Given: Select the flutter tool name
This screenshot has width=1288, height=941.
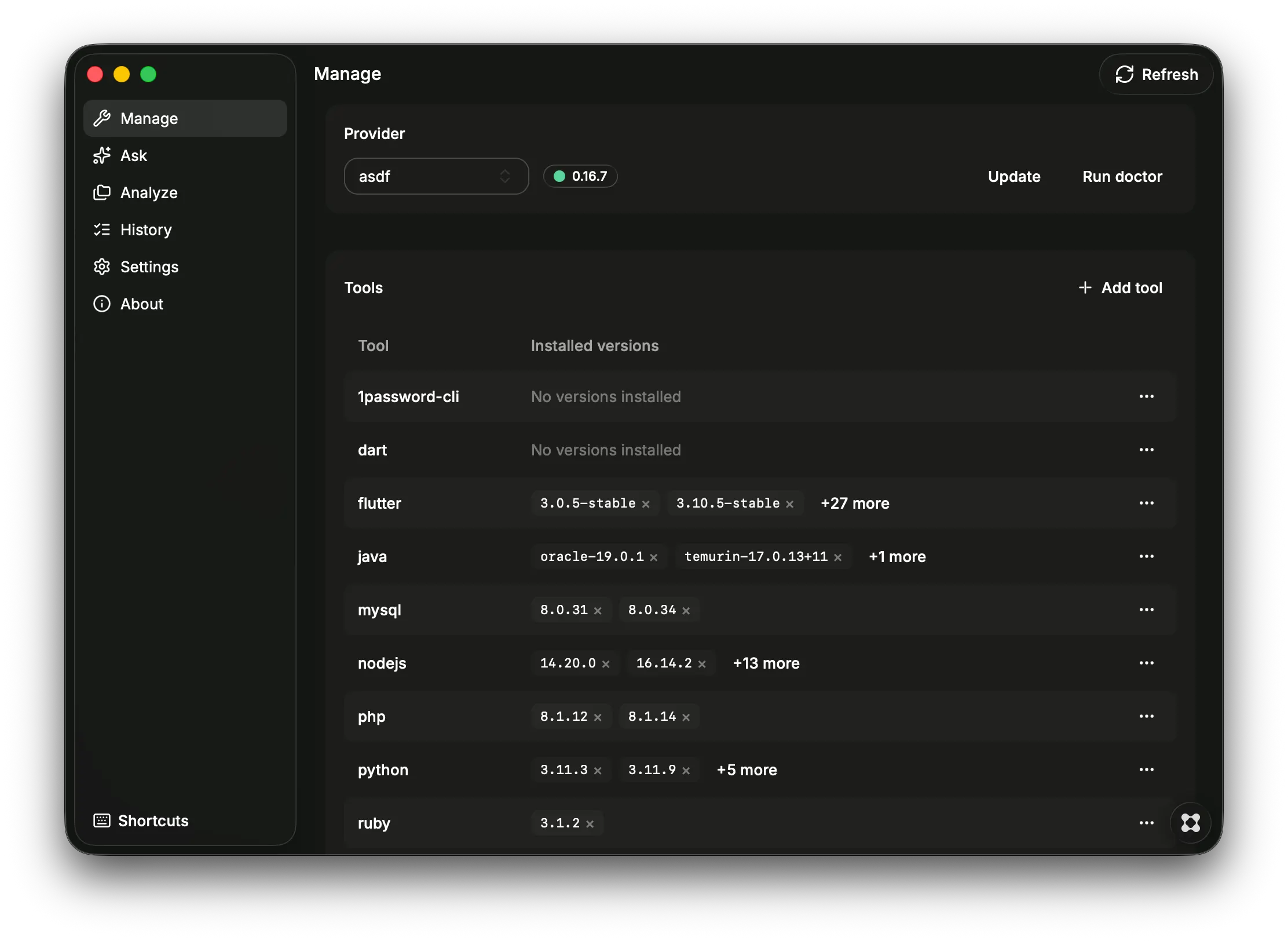Looking at the screenshot, I should coord(379,503).
